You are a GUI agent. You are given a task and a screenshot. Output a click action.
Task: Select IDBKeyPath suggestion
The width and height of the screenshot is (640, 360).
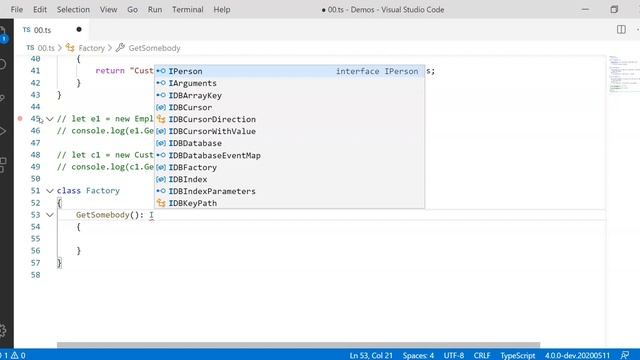pyautogui.click(x=289, y=203)
